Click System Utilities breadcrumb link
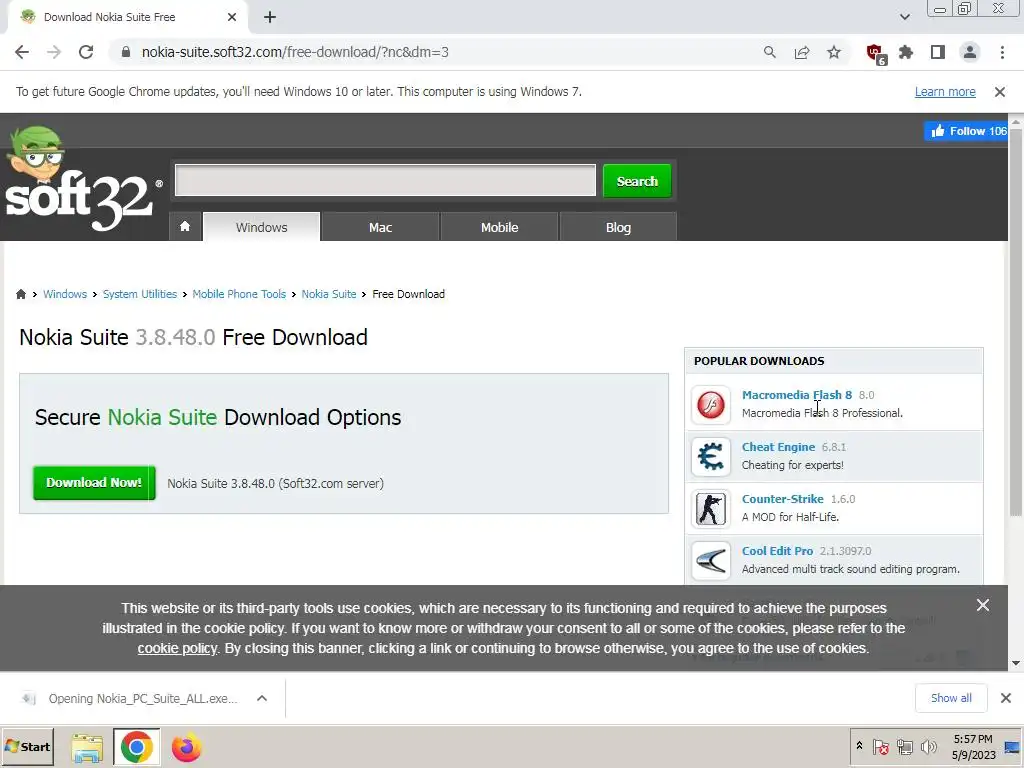Viewport: 1024px width, 768px height. coord(140,294)
